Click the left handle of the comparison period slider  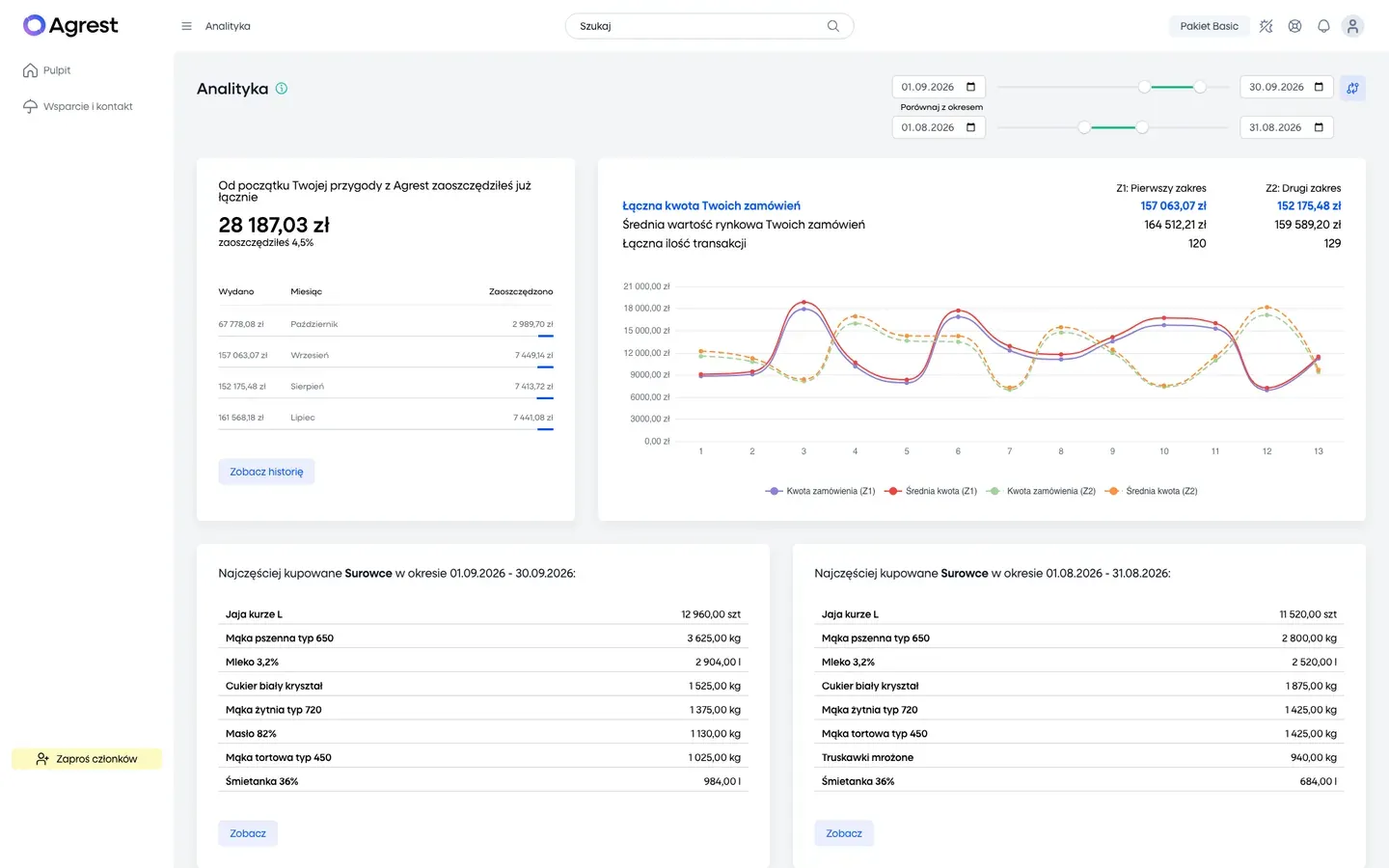1084,127
